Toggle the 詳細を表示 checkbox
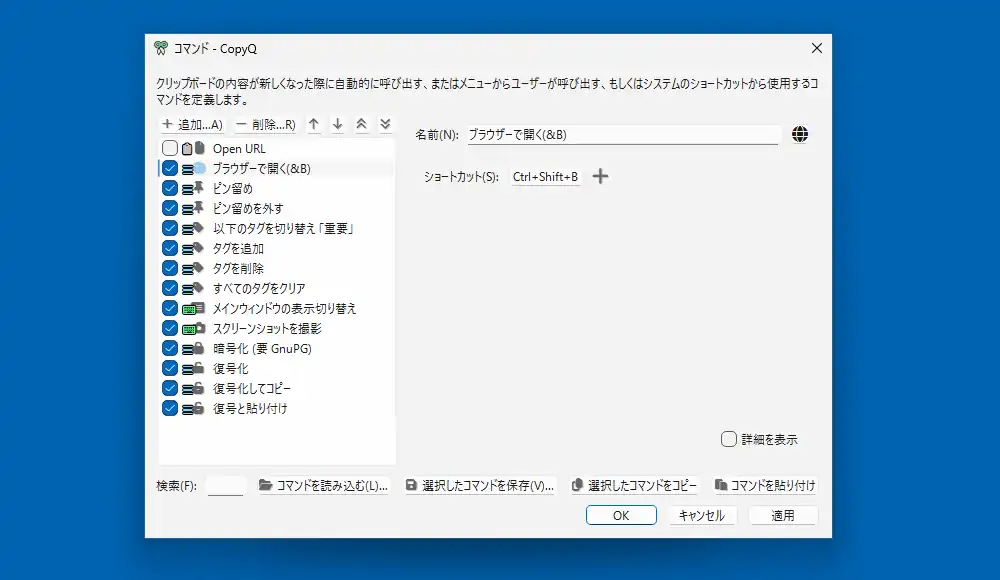The image size is (1000, 580). (729, 439)
